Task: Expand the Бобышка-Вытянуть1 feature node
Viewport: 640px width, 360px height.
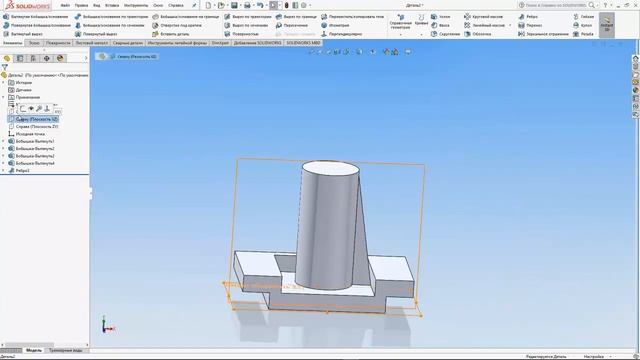Action: pyautogui.click(x=3, y=141)
